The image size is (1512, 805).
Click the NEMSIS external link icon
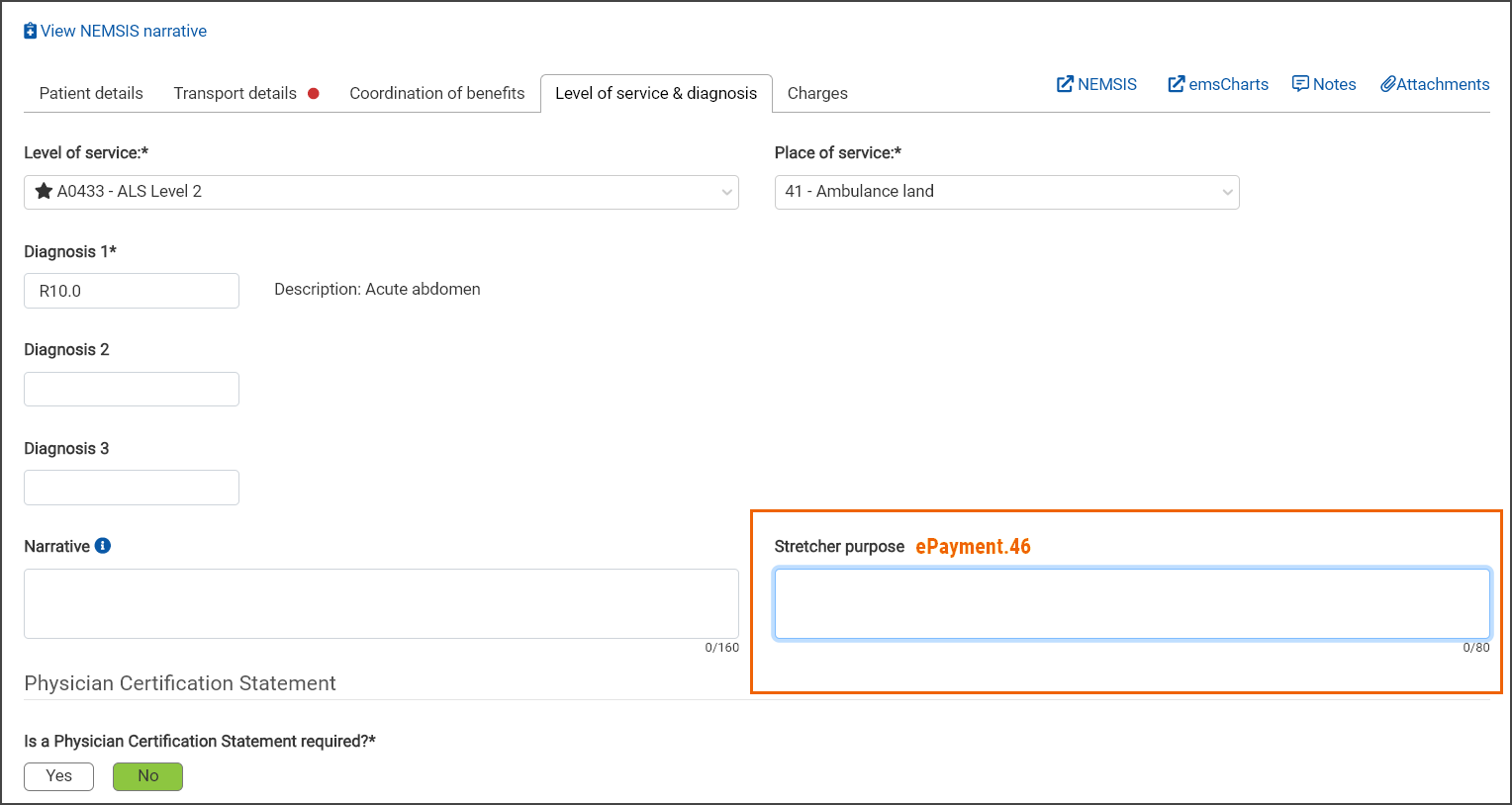tap(1065, 84)
